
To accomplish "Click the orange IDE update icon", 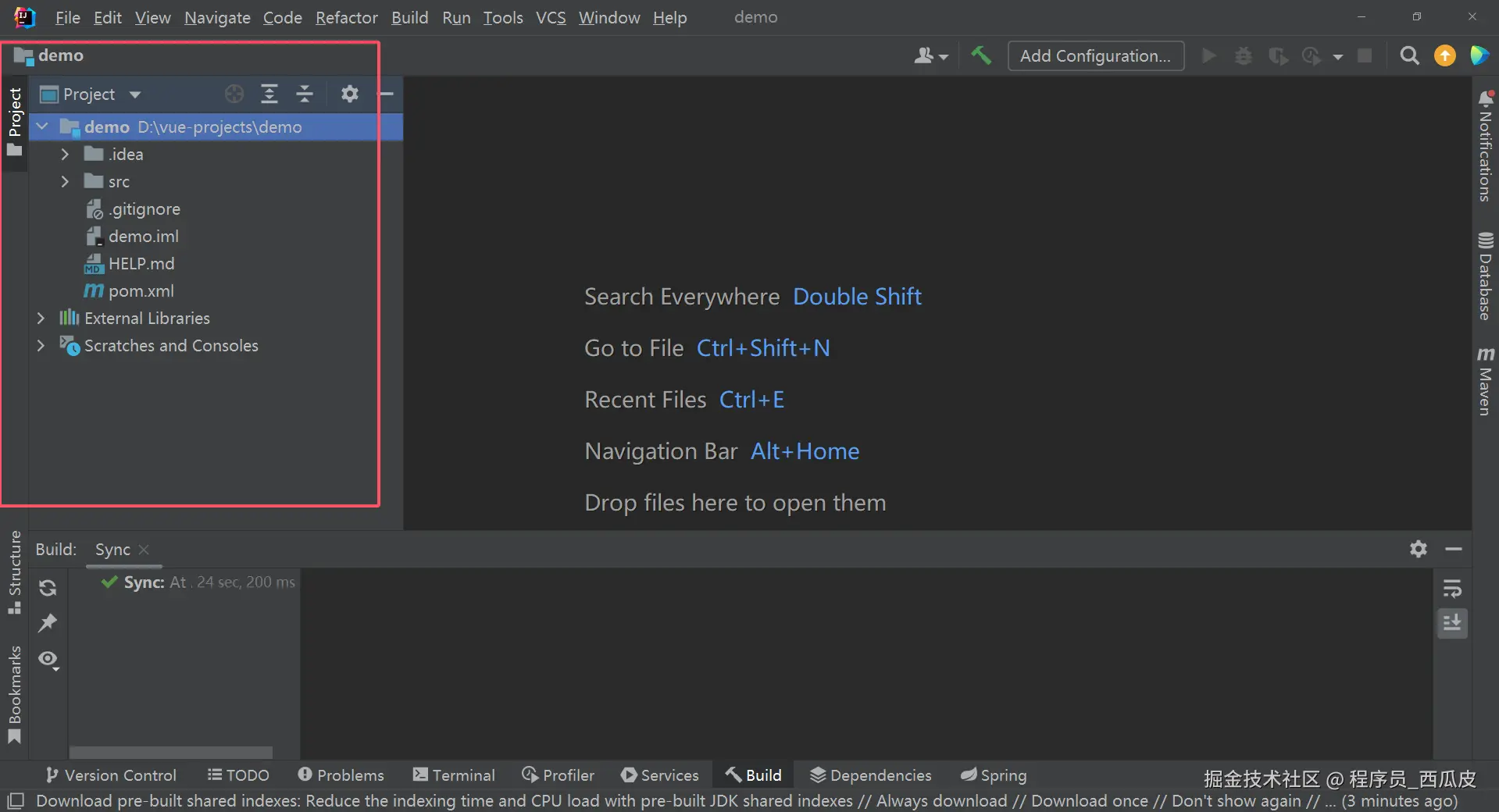I will point(1445,55).
